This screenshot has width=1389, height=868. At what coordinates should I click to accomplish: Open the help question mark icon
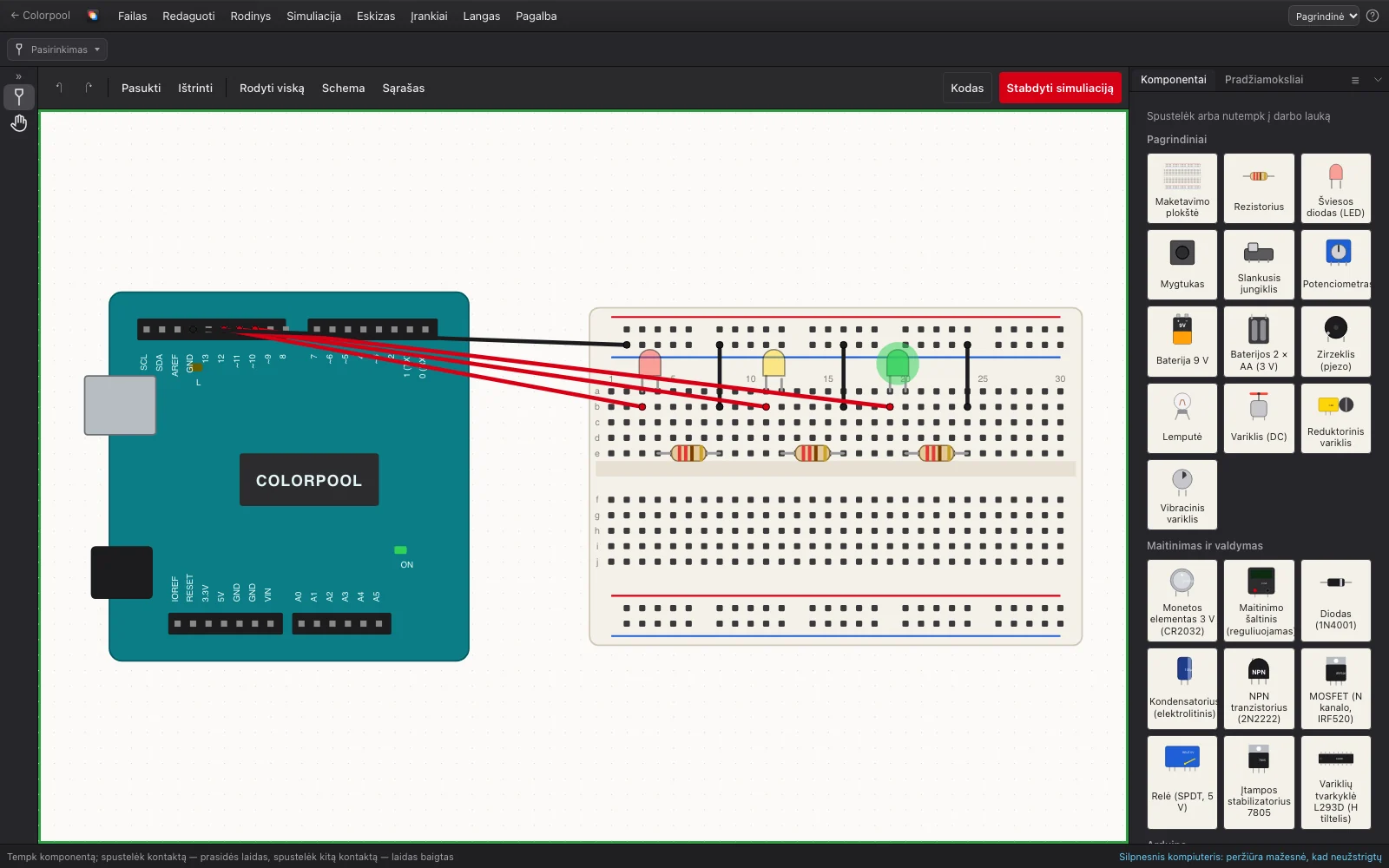coord(1373,16)
